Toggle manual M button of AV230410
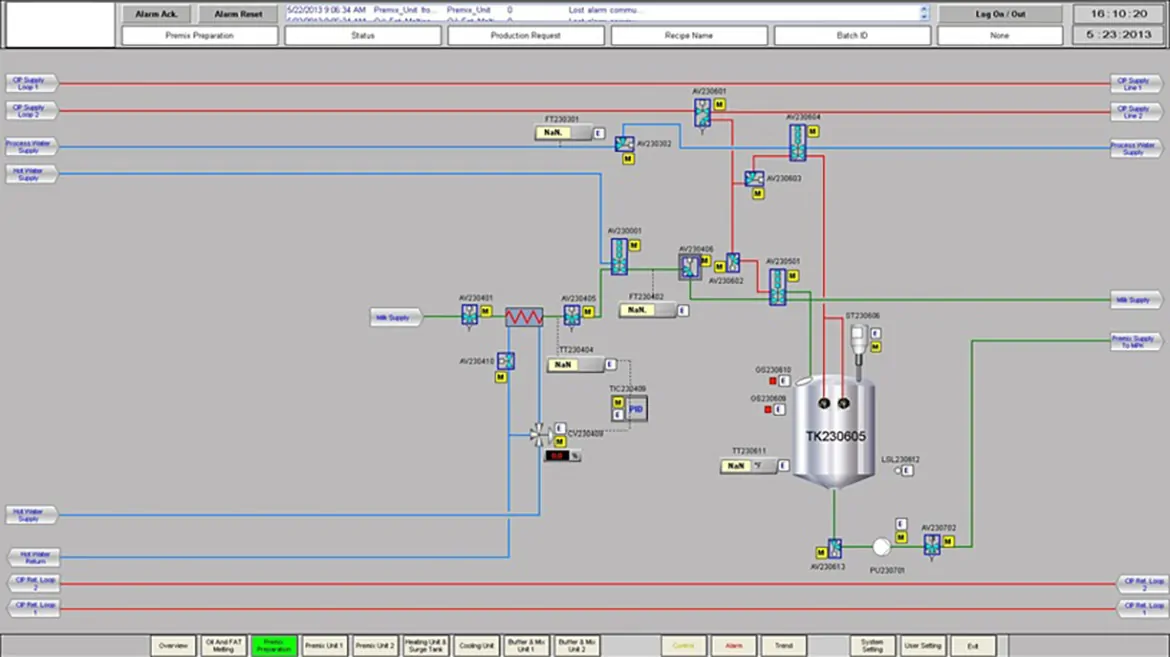The height and width of the screenshot is (657, 1170). point(501,377)
